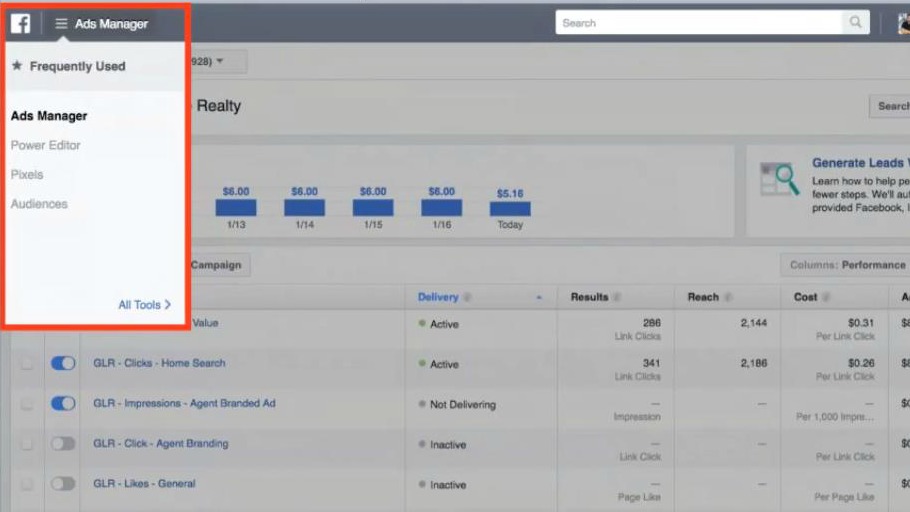Sort by the Reach column header
Screen dimensions: 910x512
[x=703, y=297]
